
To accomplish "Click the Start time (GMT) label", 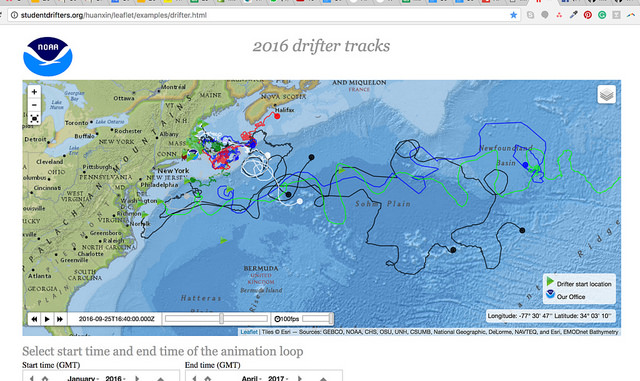I will click(x=51, y=365).
